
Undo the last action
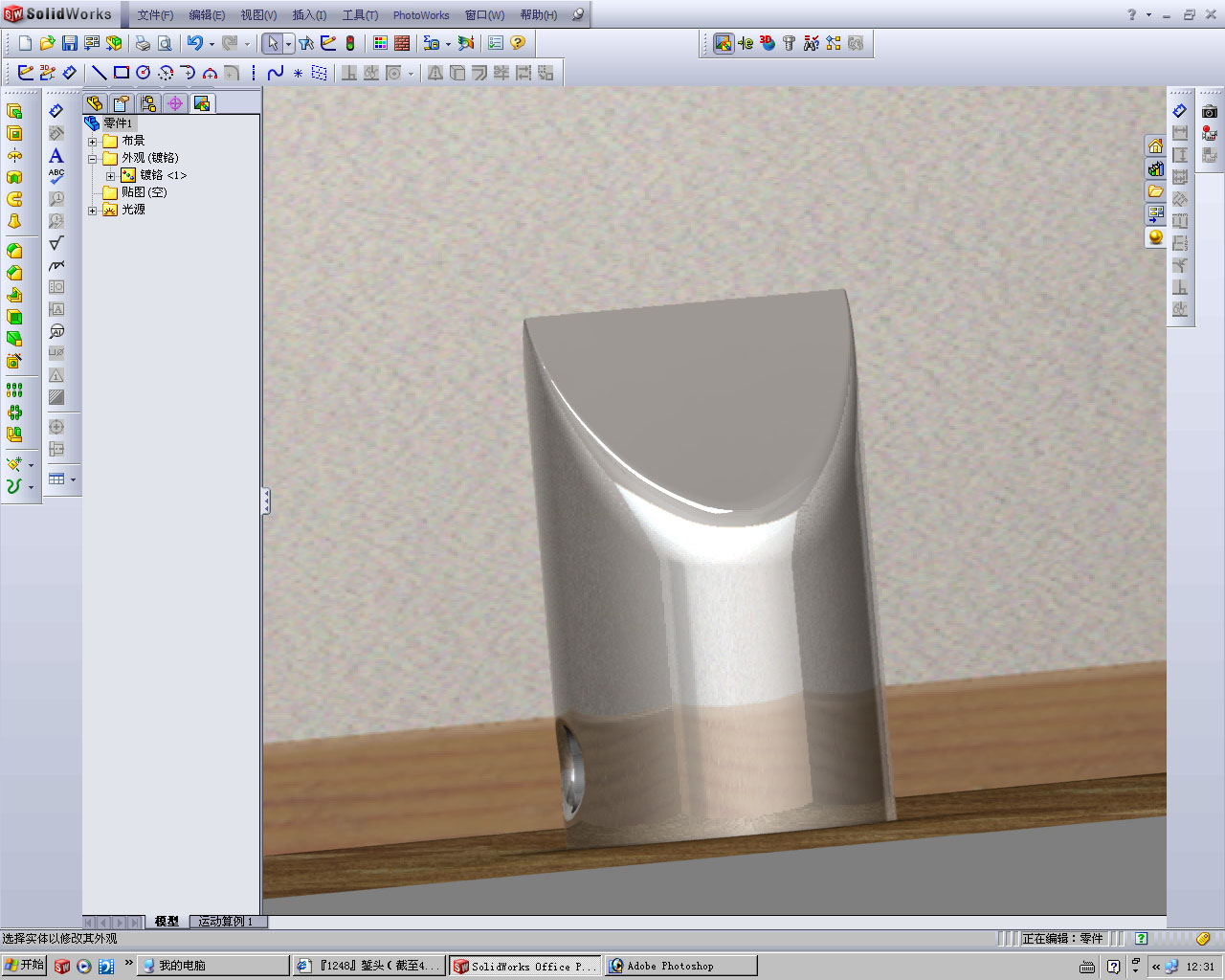click(x=194, y=43)
